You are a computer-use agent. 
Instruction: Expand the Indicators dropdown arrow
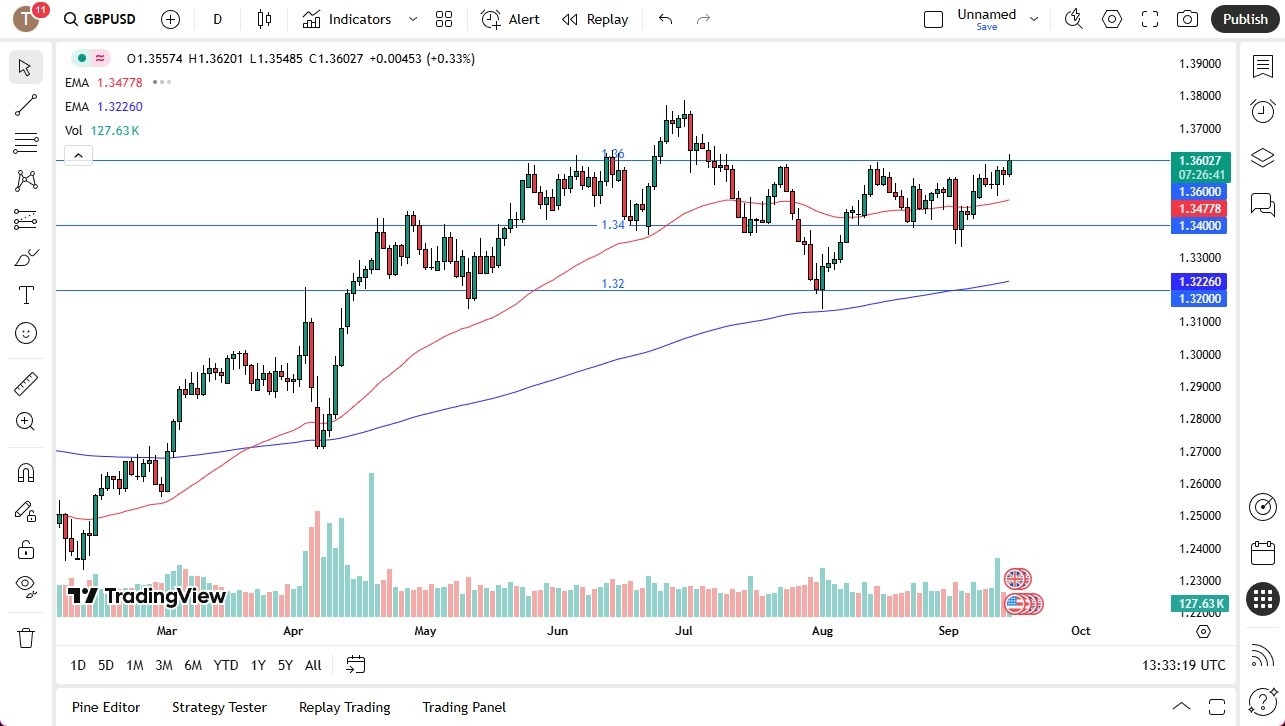[411, 19]
